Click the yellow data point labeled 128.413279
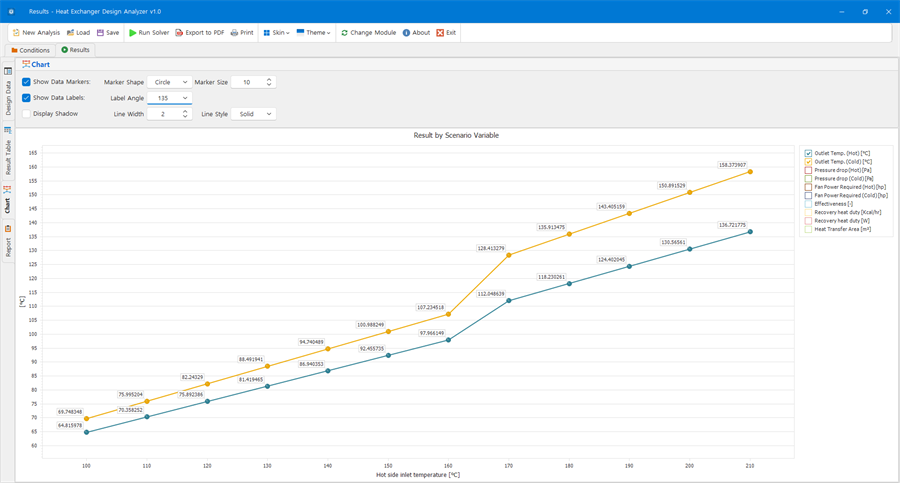 [509, 255]
